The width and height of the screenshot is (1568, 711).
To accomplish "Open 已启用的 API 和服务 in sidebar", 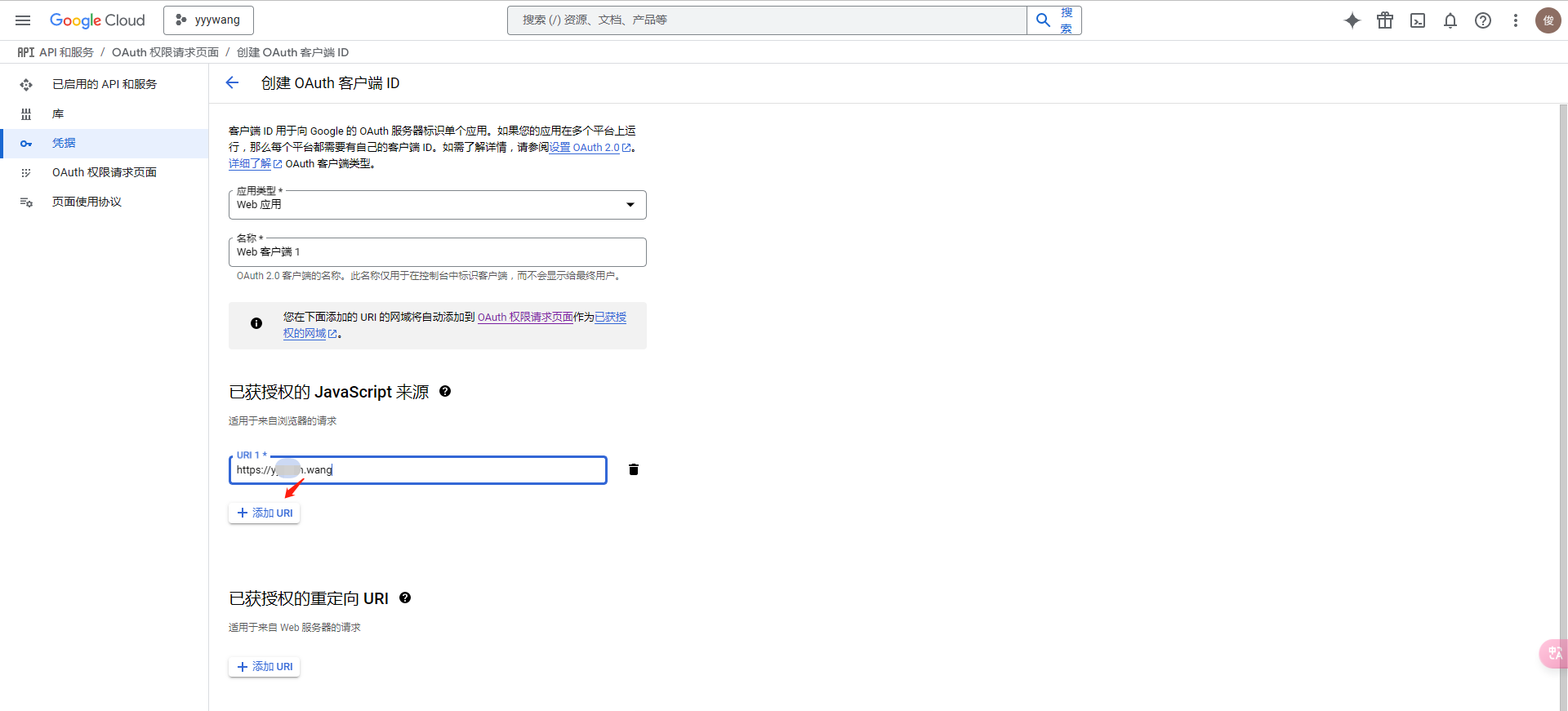I will coord(105,84).
